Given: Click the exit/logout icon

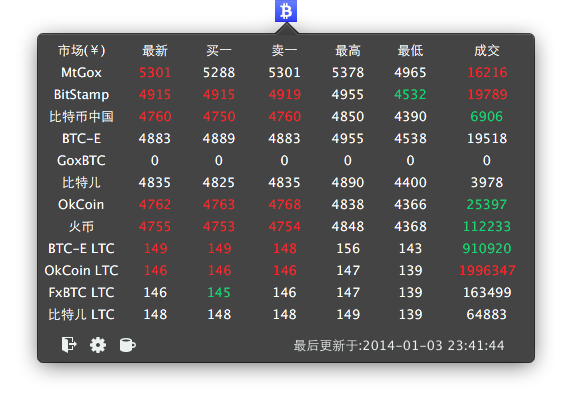Looking at the screenshot, I should coord(69,345).
